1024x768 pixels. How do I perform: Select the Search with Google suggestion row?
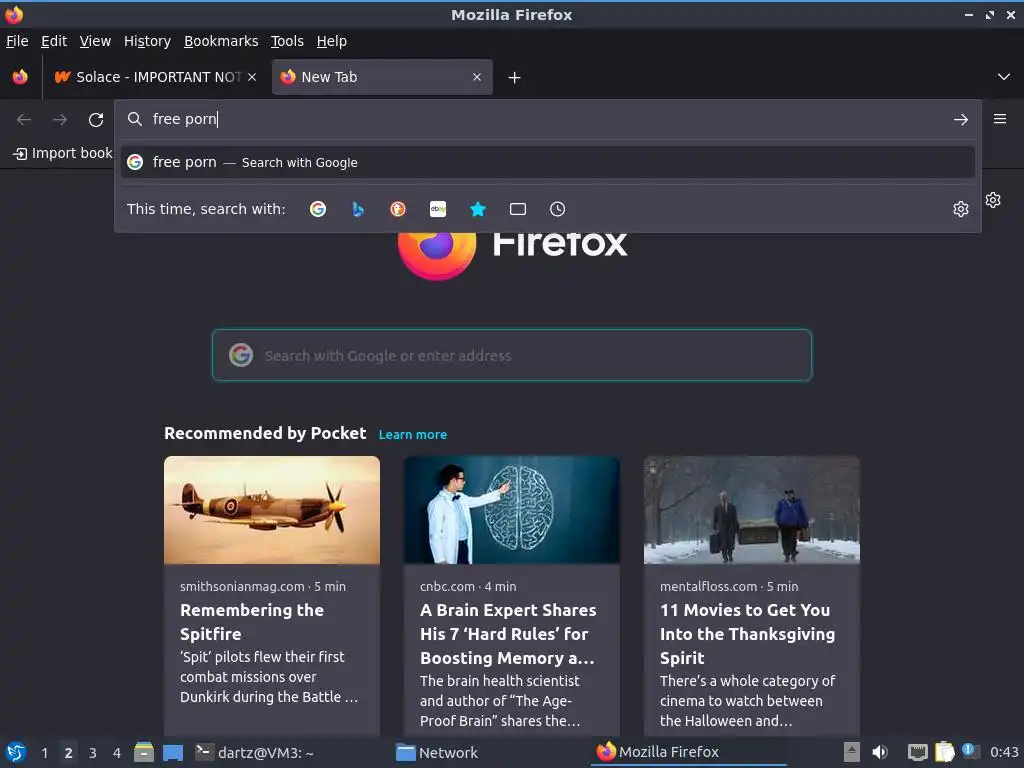tap(547, 162)
